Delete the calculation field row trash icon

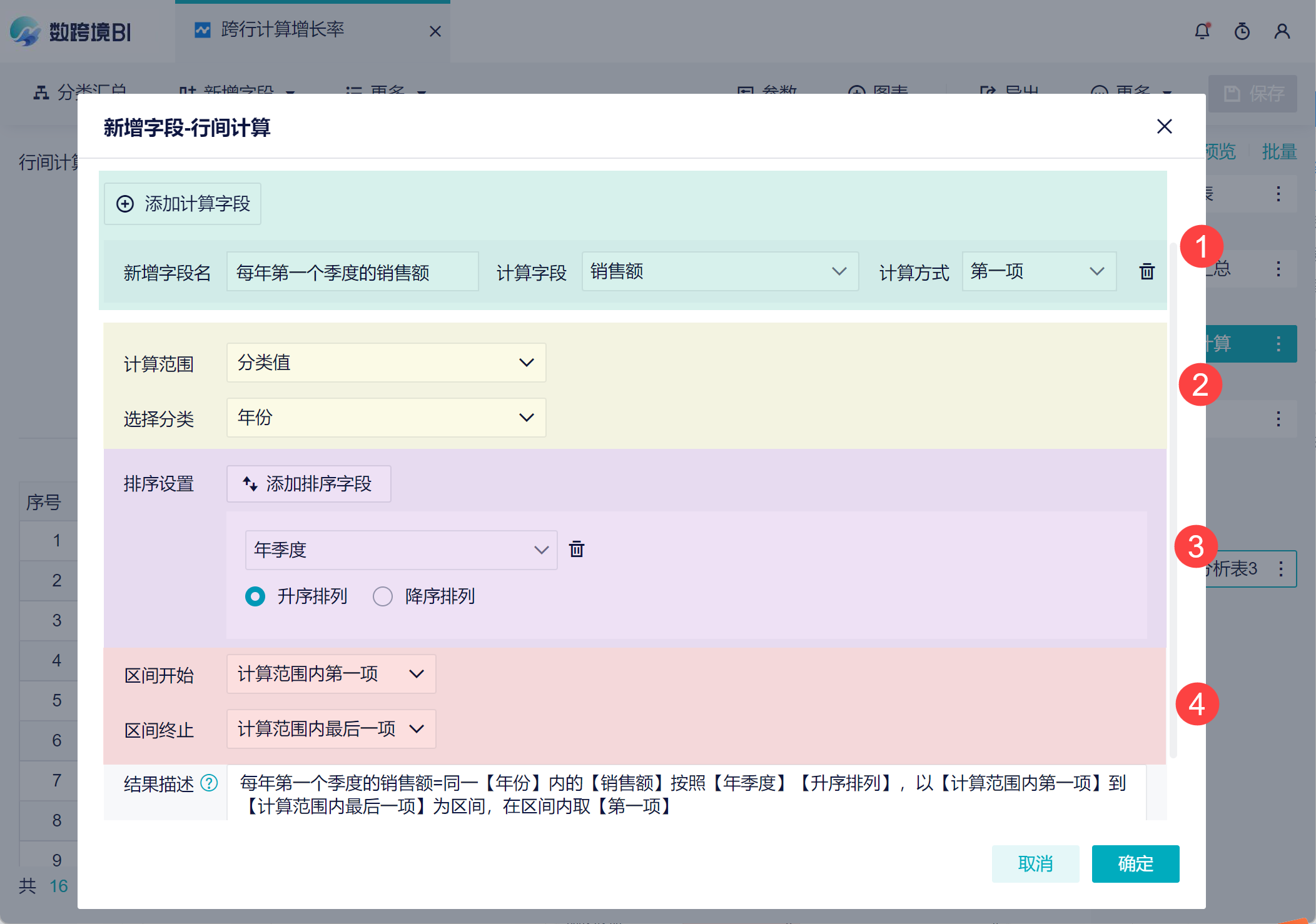pos(1146,272)
